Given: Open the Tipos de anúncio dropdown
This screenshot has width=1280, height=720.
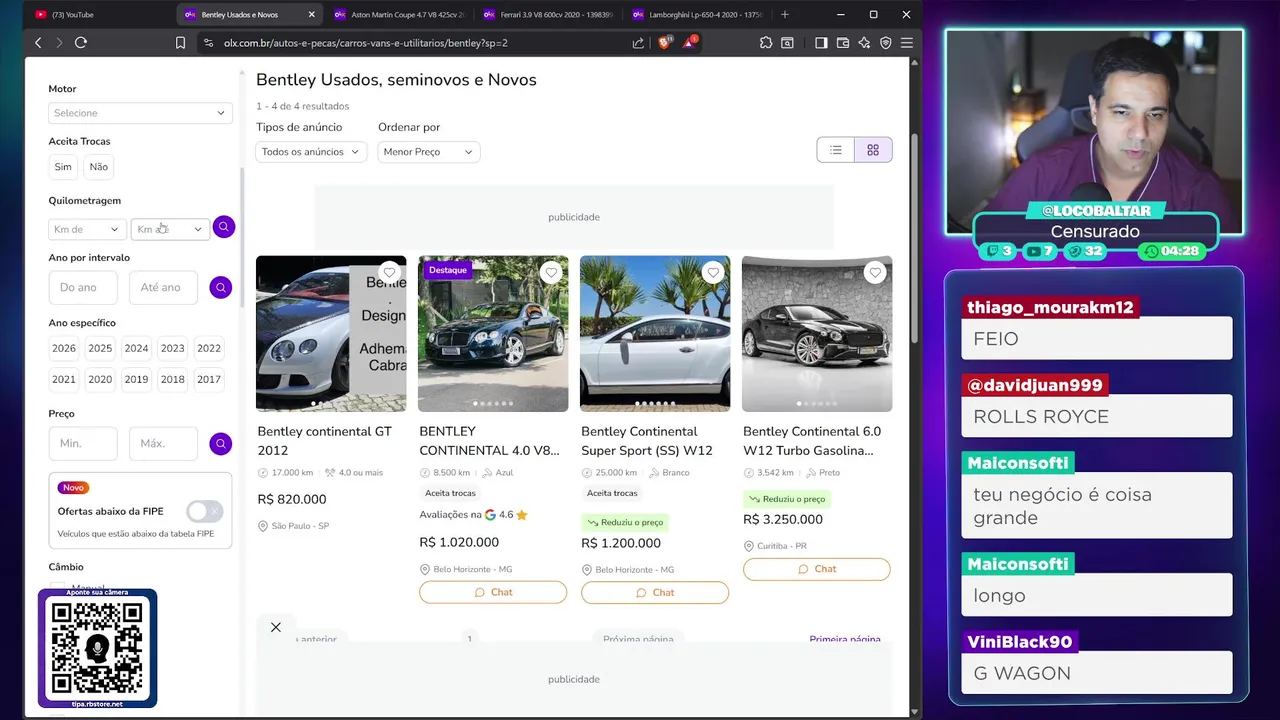Looking at the screenshot, I should [311, 152].
